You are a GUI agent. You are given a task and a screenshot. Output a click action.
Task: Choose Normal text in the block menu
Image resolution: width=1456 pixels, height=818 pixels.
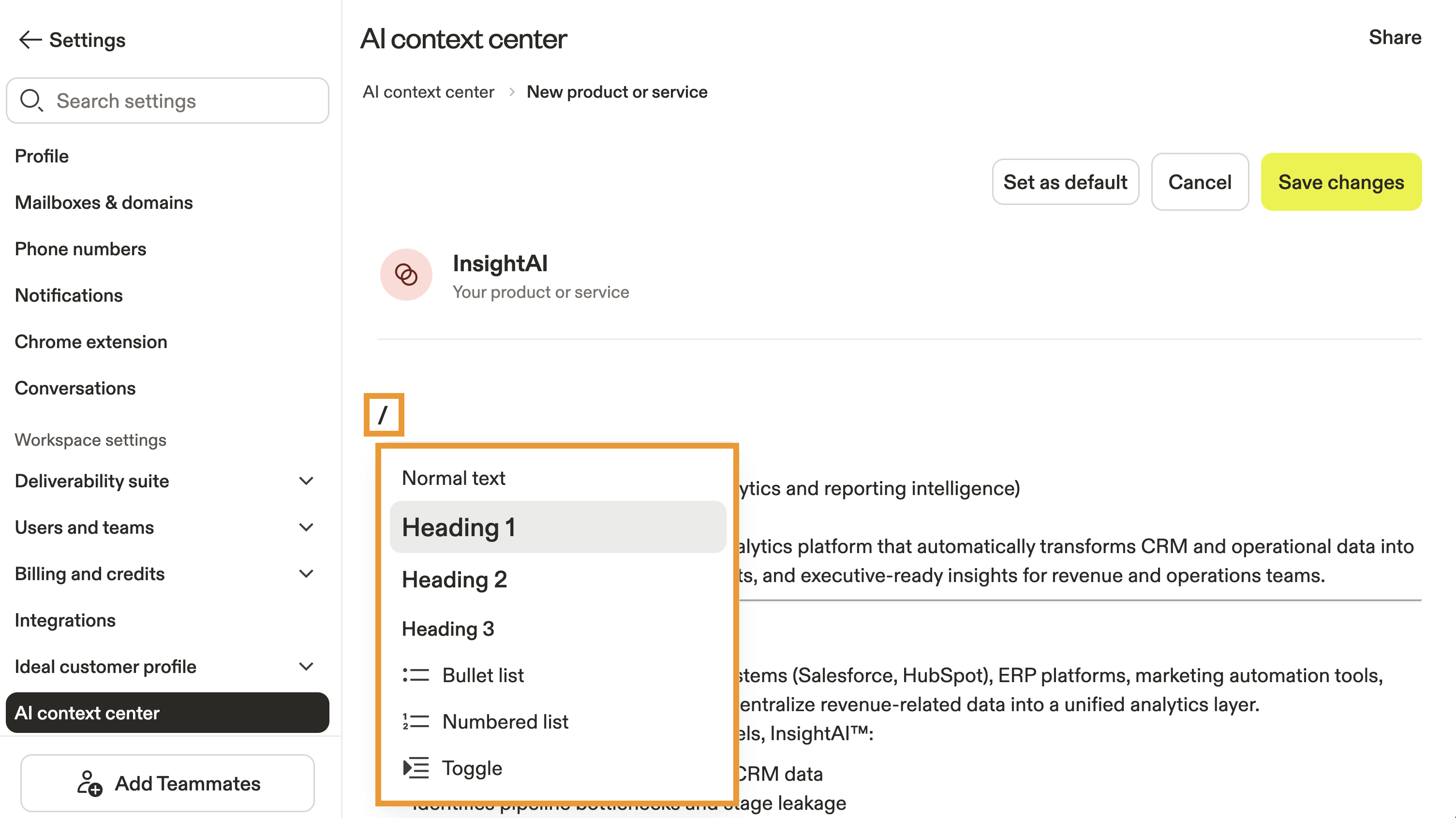click(x=453, y=478)
